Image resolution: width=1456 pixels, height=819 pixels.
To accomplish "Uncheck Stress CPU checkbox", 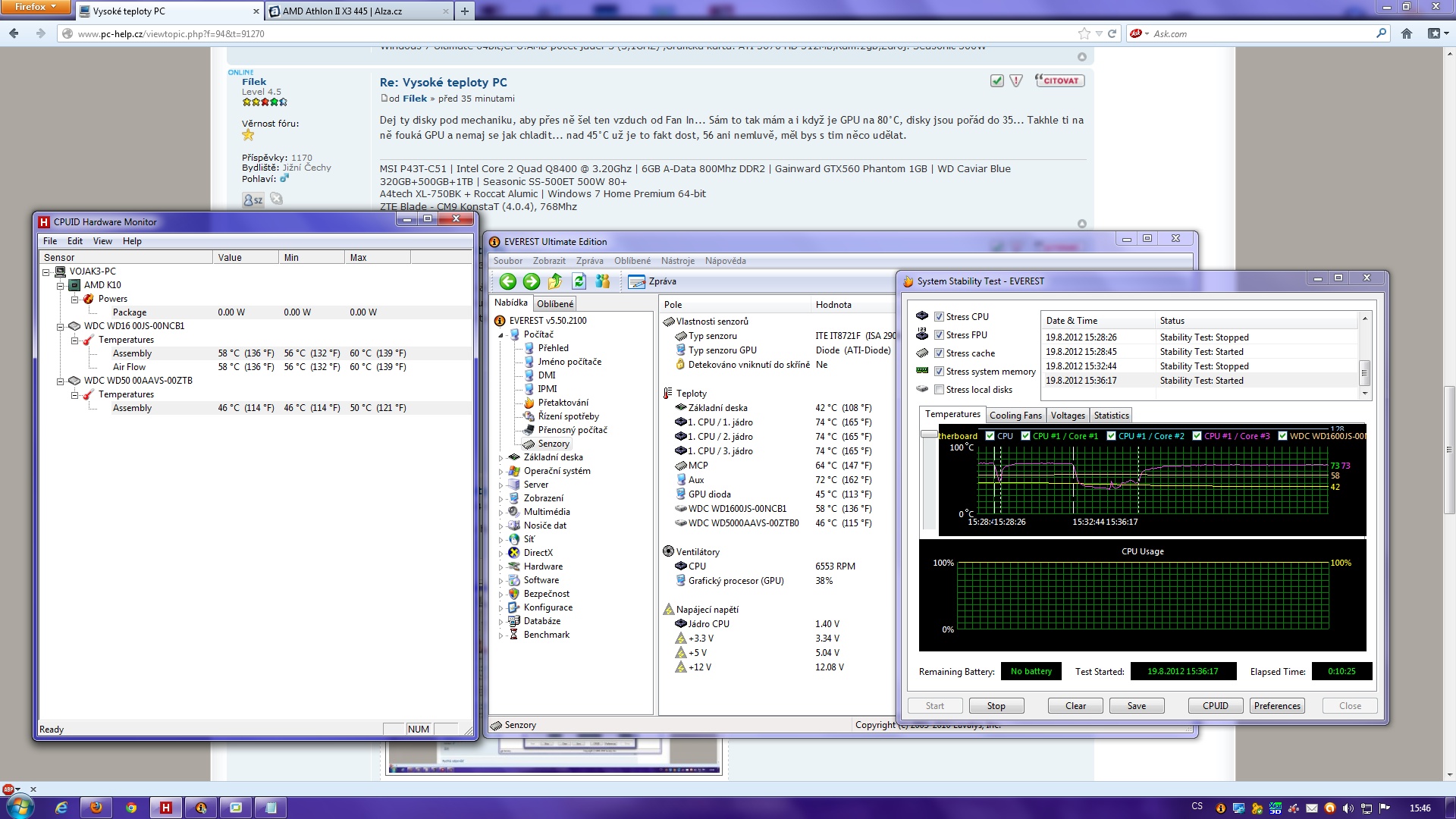I will click(x=939, y=317).
